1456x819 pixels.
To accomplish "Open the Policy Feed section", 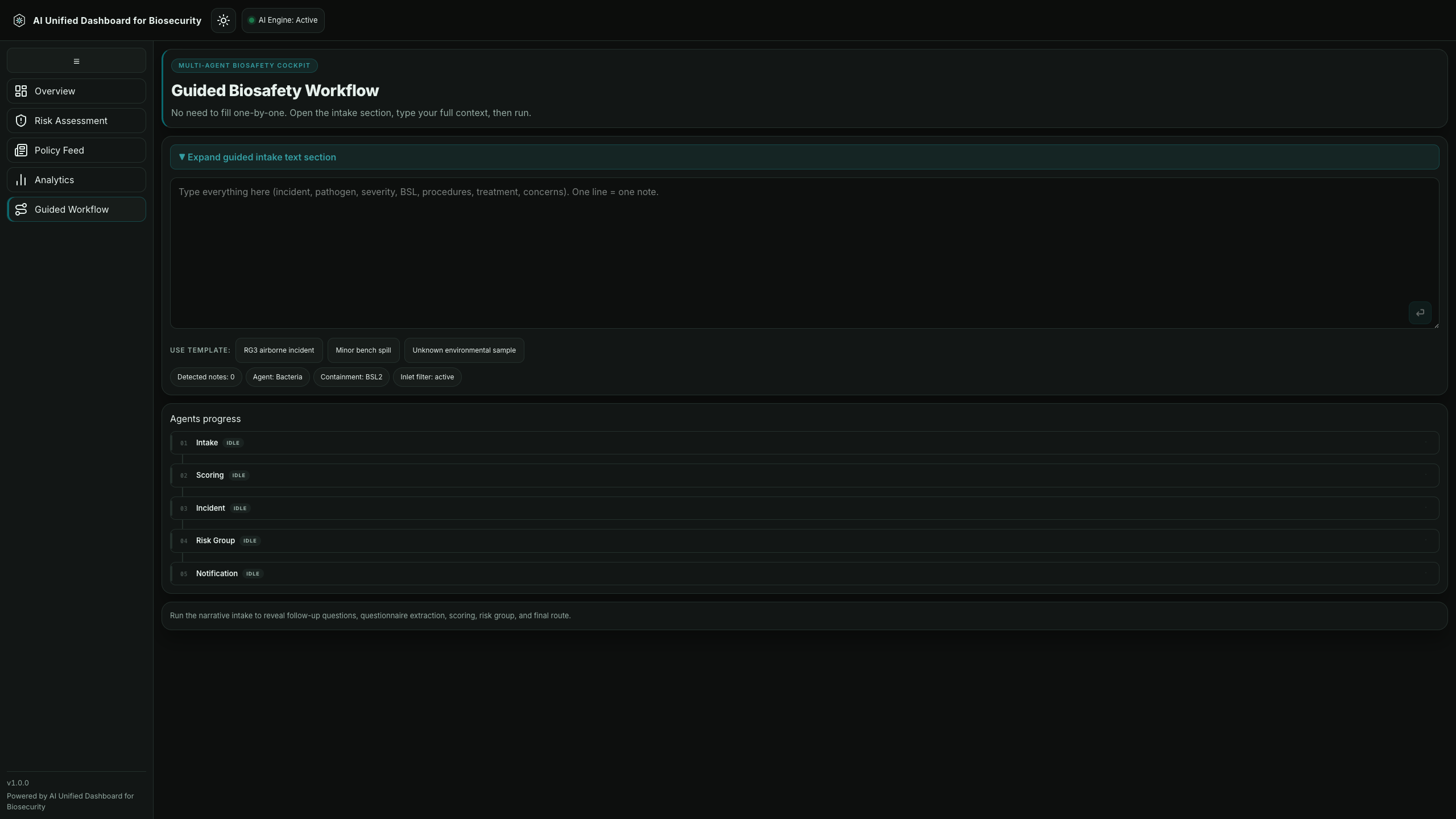I will pos(76,150).
